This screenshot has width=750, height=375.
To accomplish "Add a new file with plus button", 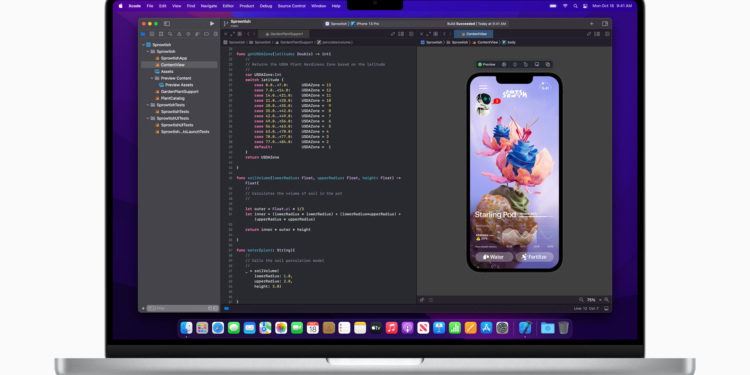I will click(143, 309).
